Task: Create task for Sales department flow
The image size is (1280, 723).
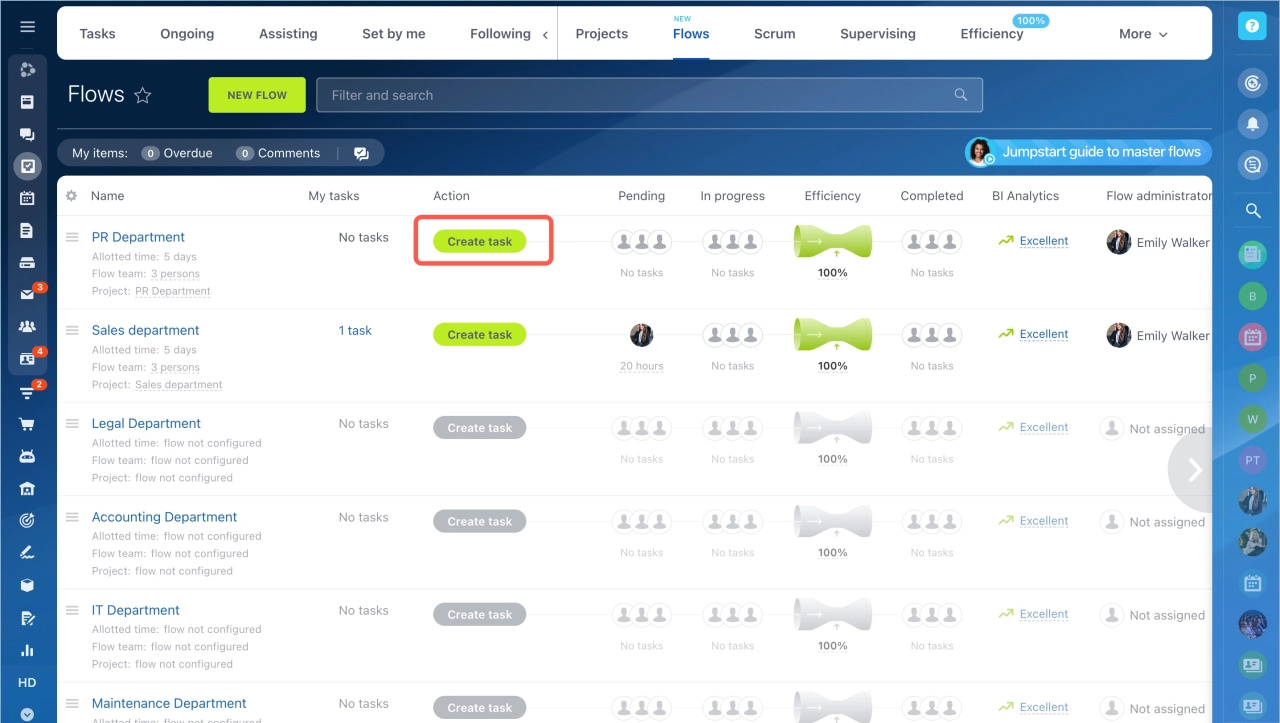Action: (479, 335)
